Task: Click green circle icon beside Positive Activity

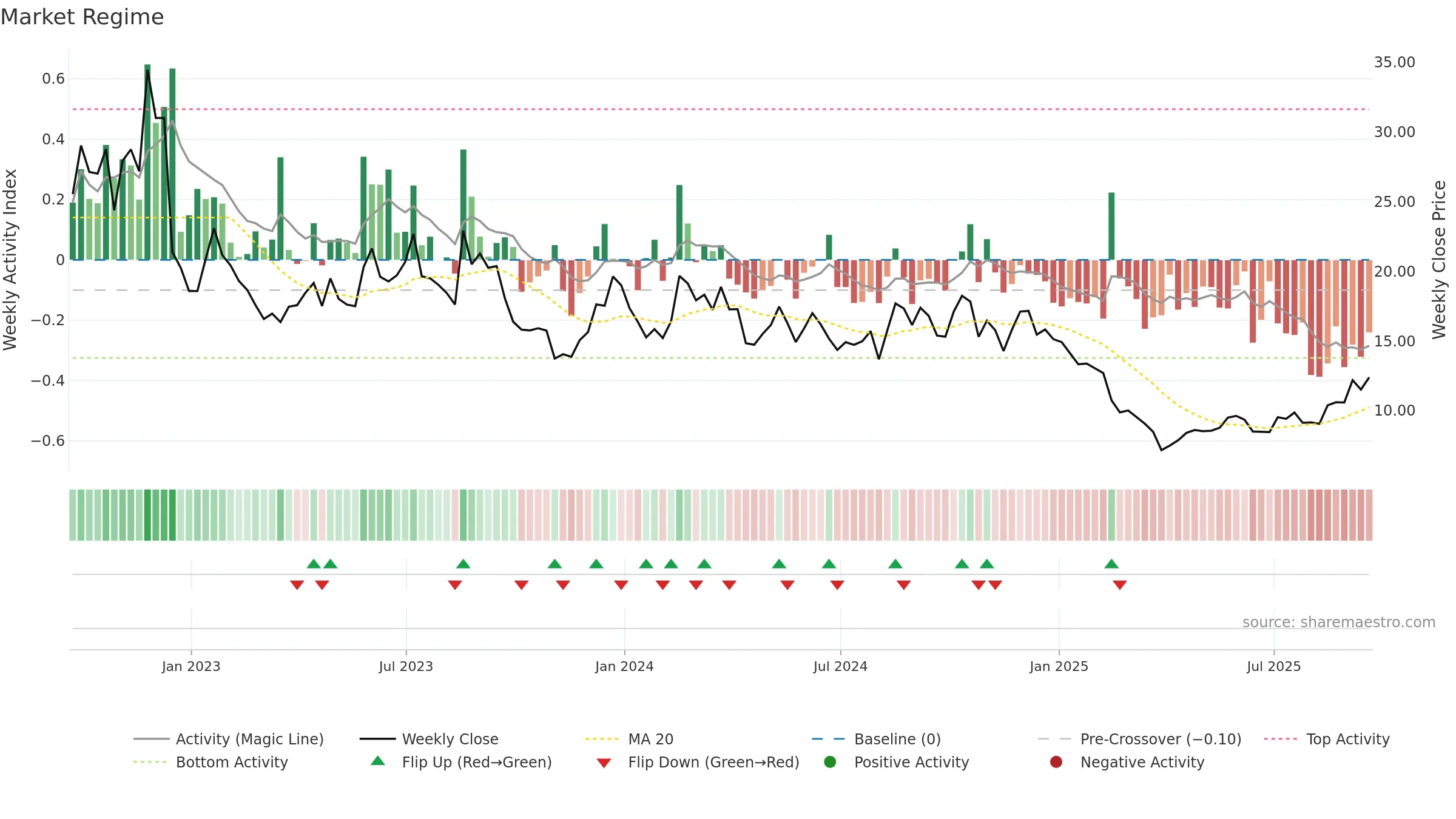Action: pyautogui.click(x=830, y=762)
